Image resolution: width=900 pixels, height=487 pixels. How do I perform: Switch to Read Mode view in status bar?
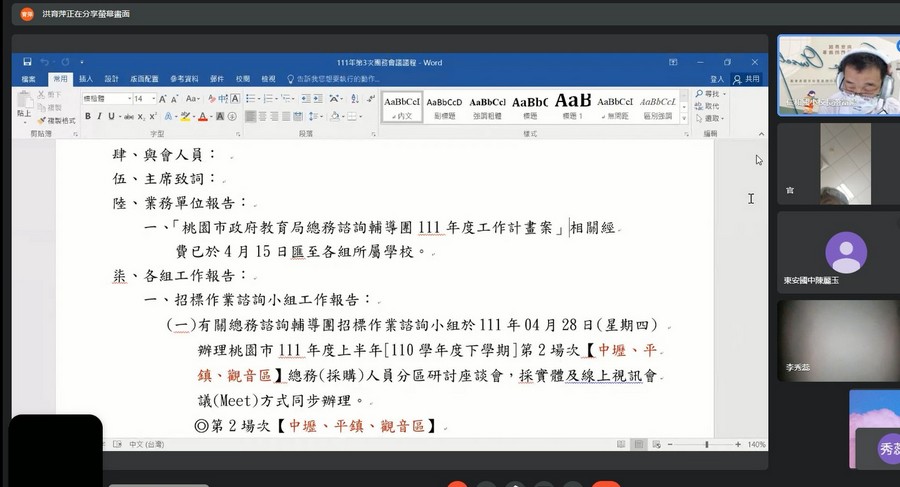click(620, 444)
